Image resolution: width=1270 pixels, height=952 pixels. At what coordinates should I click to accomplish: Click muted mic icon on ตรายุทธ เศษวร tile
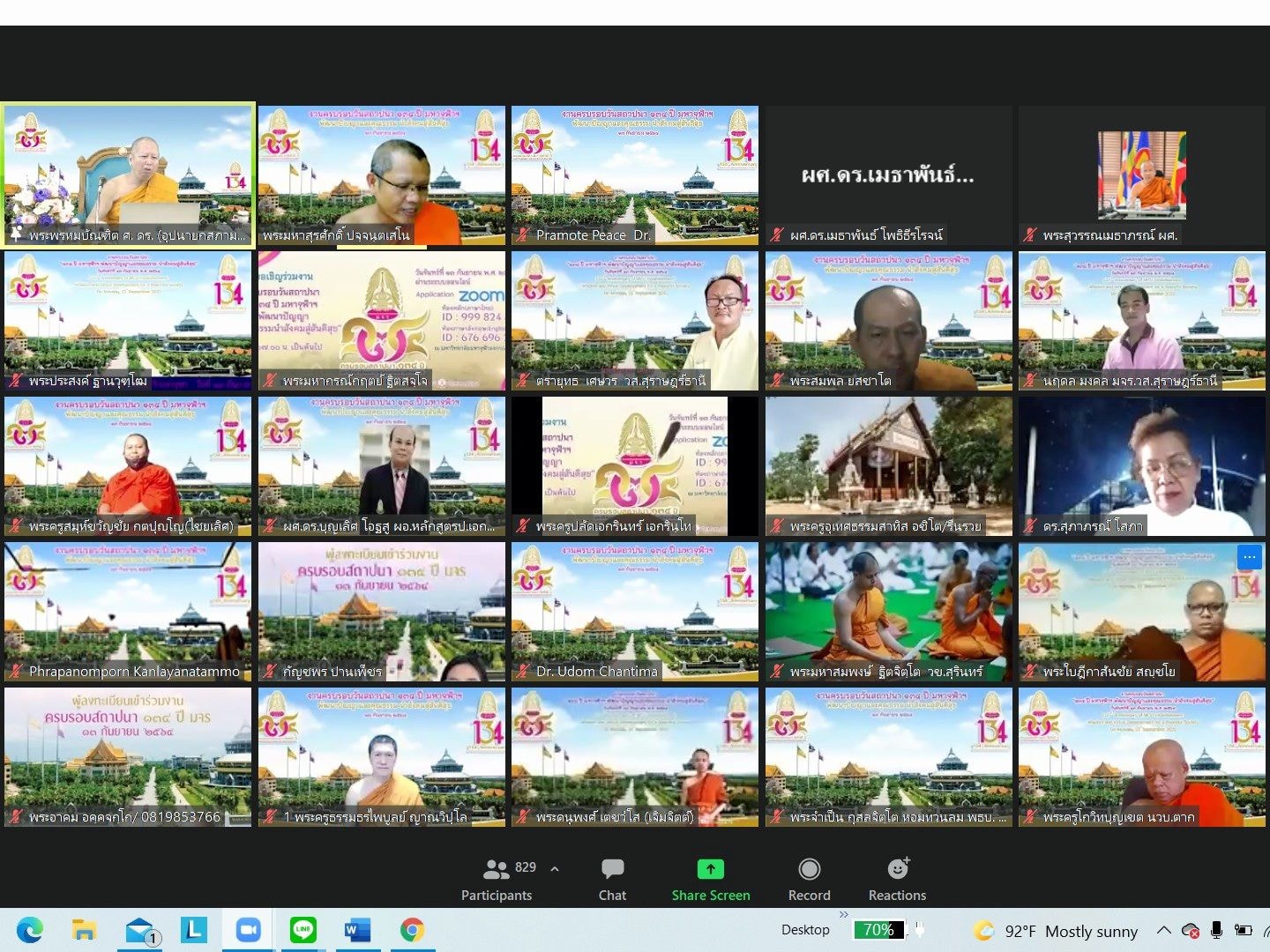tap(523, 381)
